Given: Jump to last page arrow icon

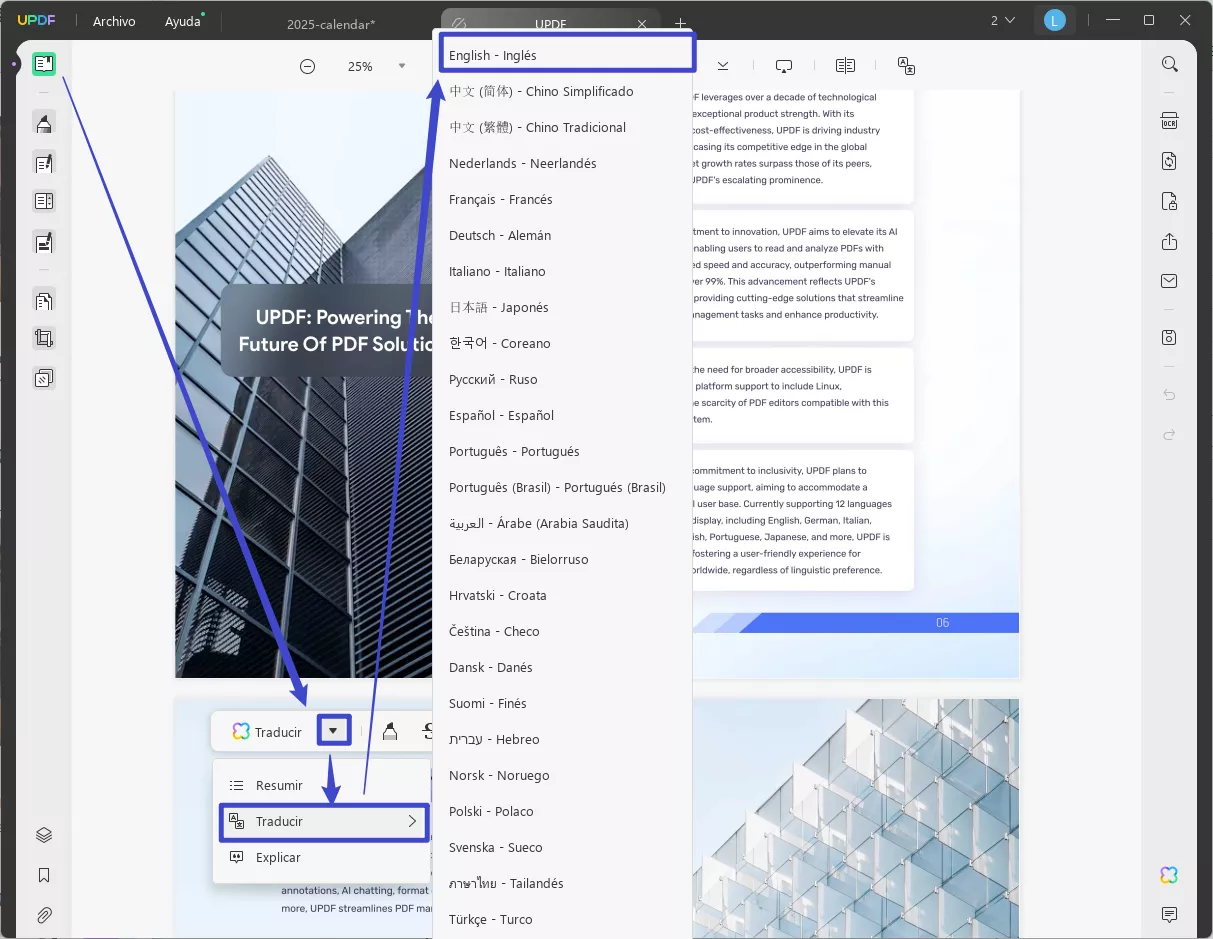Looking at the screenshot, I should tap(723, 66).
